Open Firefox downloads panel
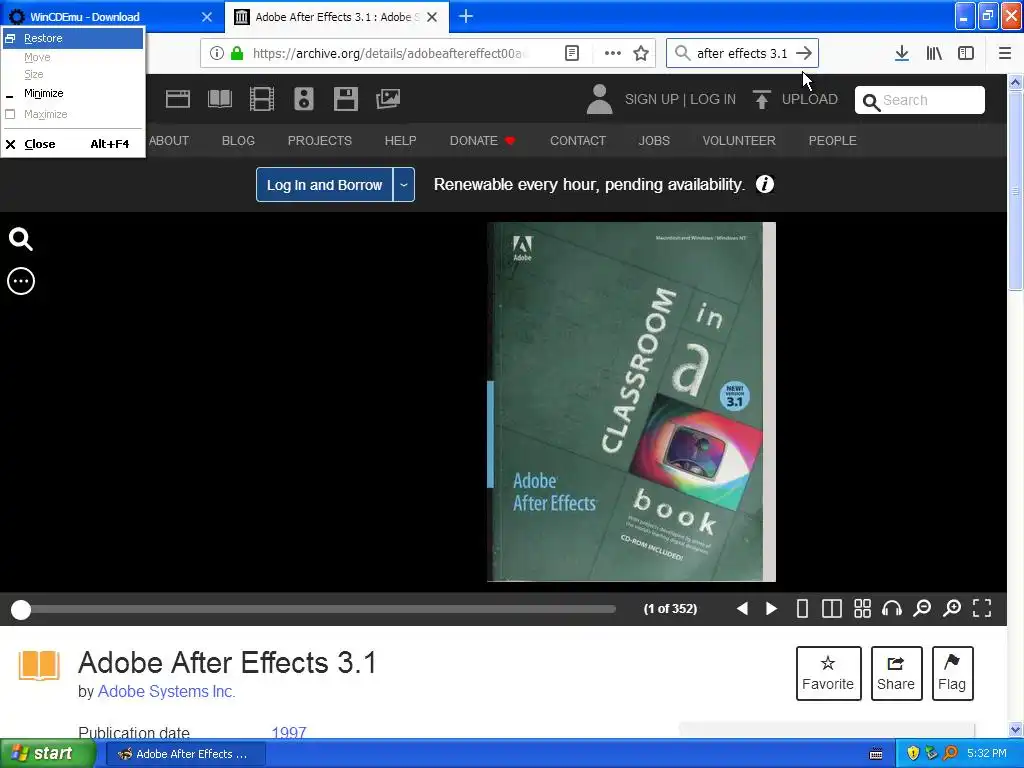Screen dimensions: 1024x768 [x=902, y=54]
